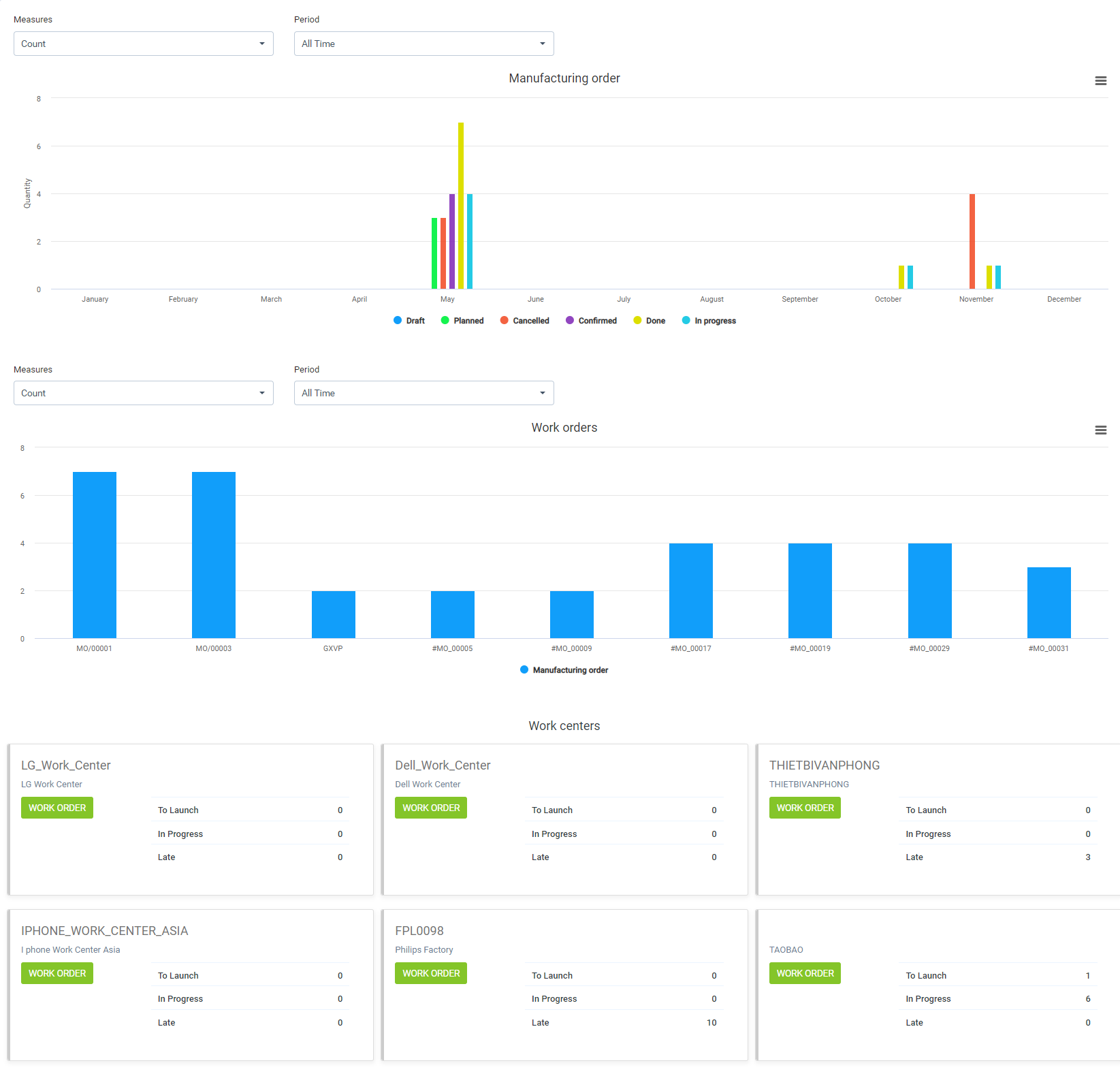This screenshot has height=1076, width=1120.
Task: Click WORK ORDER button in FPL0098 card
Action: [x=431, y=973]
